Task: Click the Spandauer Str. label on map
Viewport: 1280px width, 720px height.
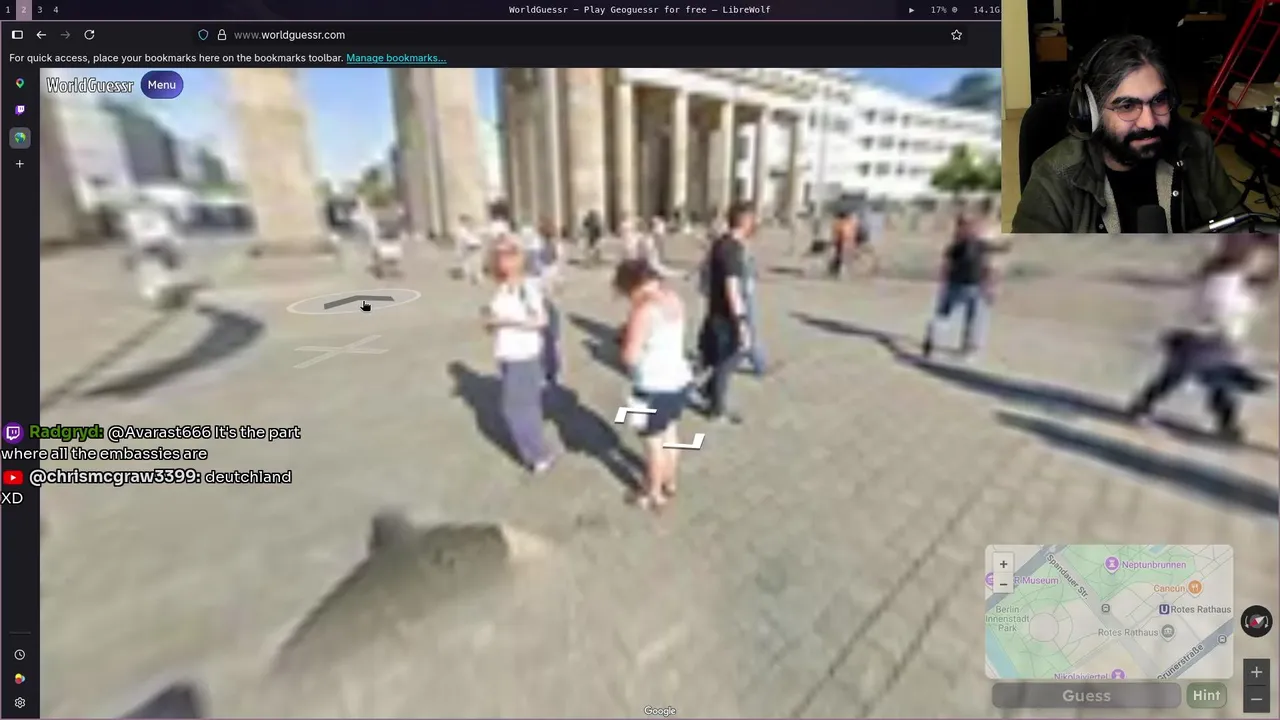Action: coord(1067,574)
